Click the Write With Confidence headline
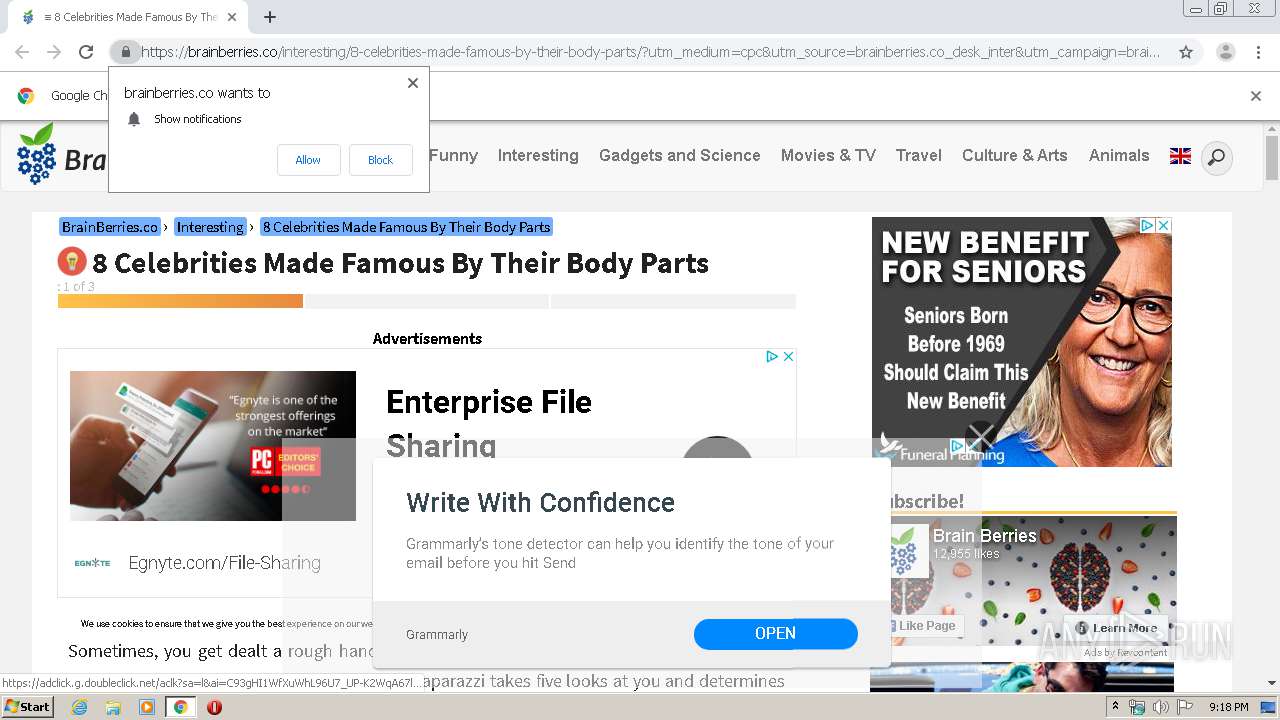1280x720 pixels. pyautogui.click(x=540, y=502)
